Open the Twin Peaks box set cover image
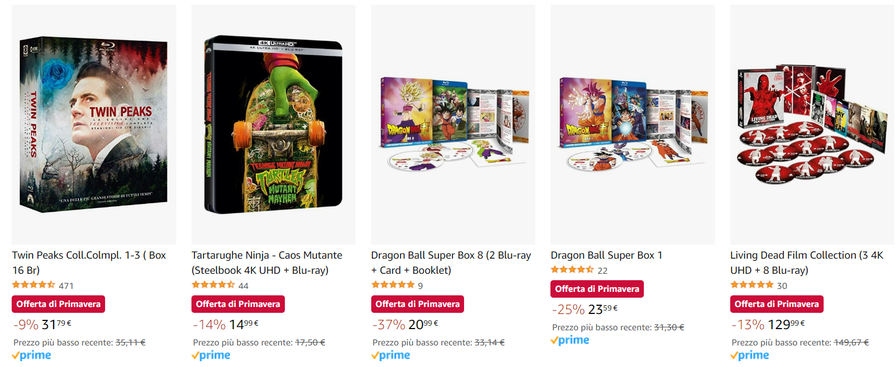Screen dimensions: 896x367 tap(94, 125)
